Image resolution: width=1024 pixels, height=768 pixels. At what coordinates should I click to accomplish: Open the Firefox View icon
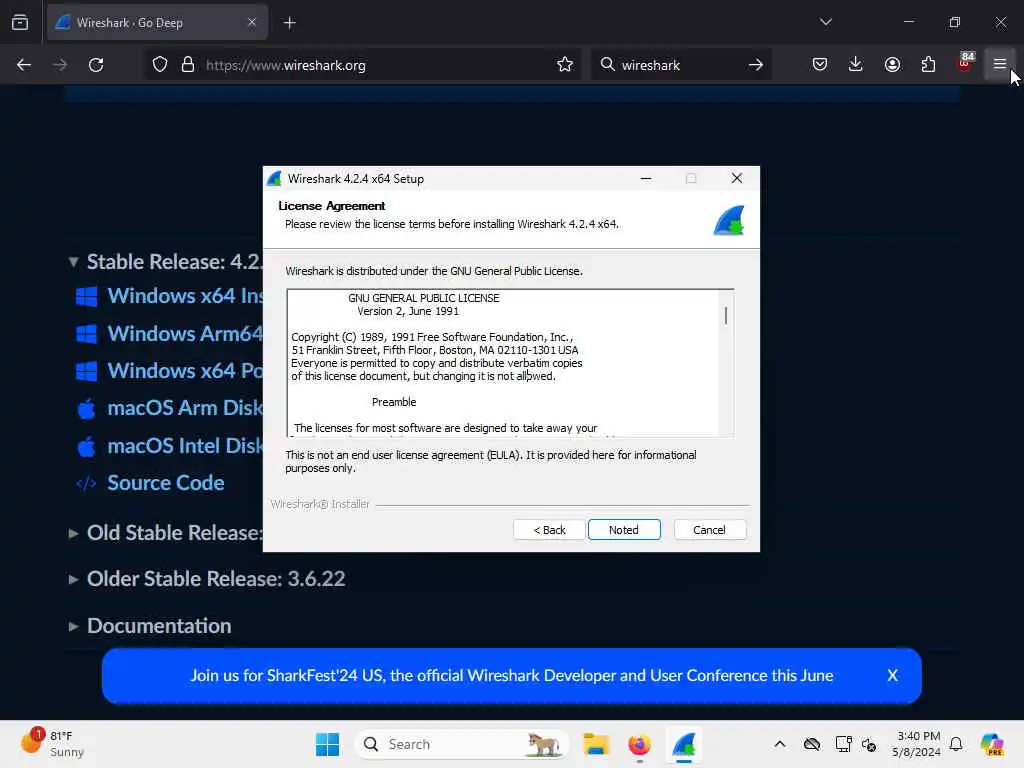[x=20, y=22]
